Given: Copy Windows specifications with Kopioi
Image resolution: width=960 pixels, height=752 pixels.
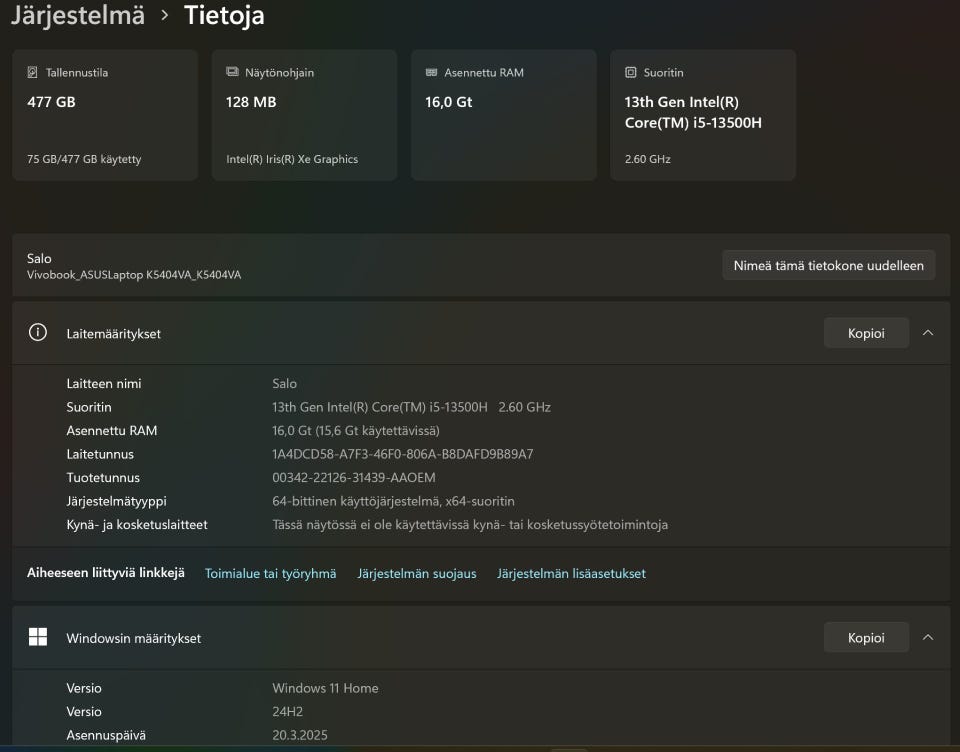Looking at the screenshot, I should pyautogui.click(x=866, y=637).
